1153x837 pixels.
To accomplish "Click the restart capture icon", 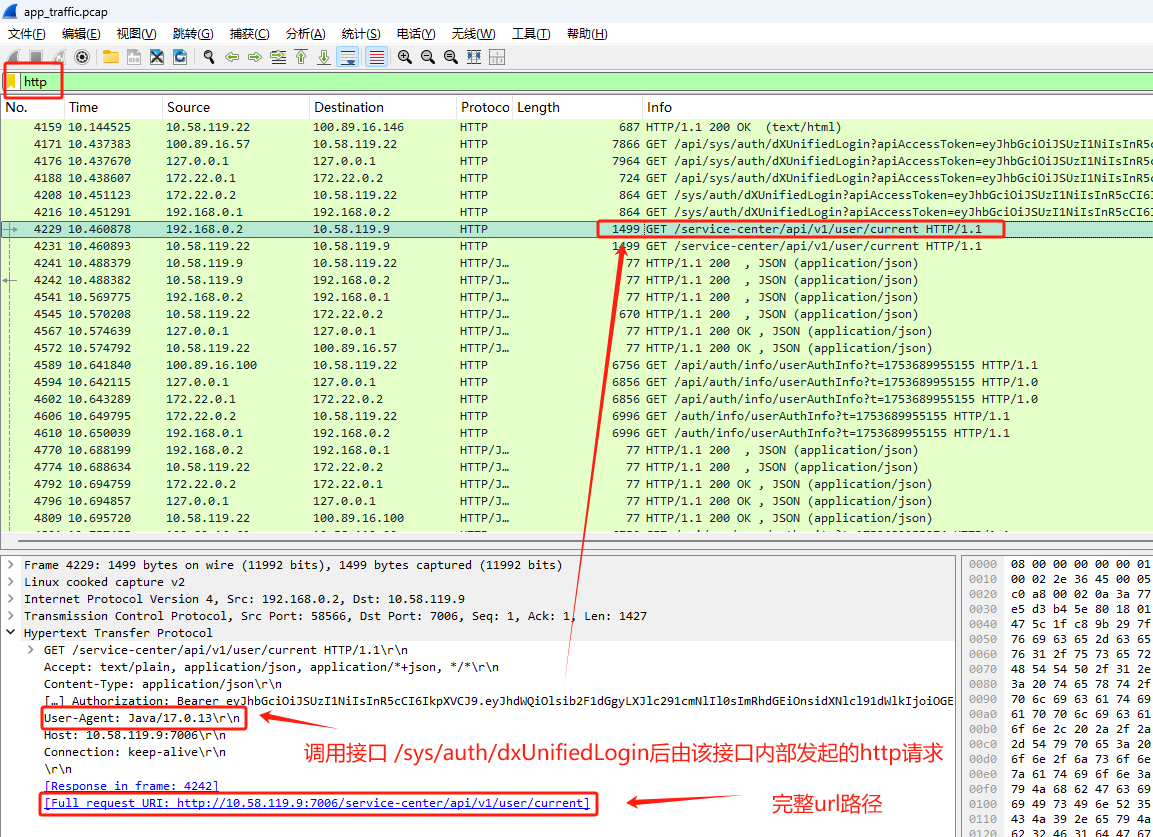I will 59,57.
